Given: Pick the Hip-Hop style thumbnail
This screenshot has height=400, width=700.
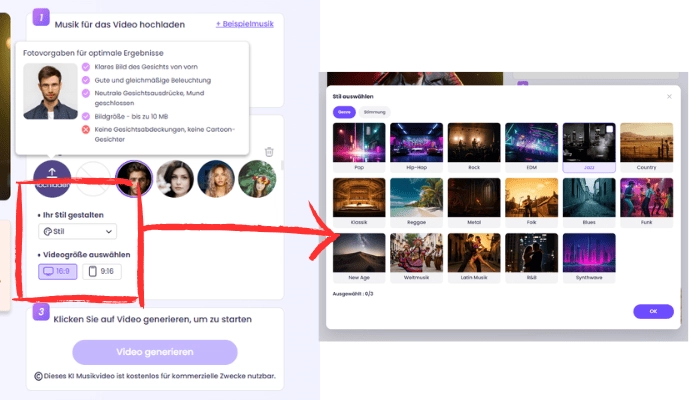Looking at the screenshot, I should (415, 143).
